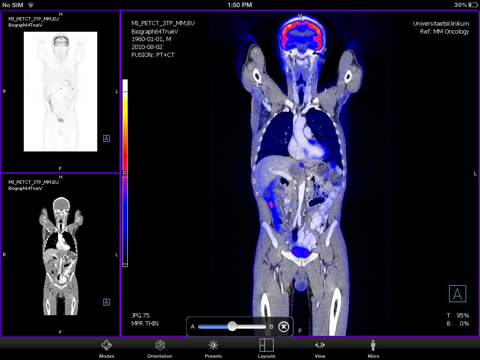
Task: Click the PET color lookup bar
Action: (x=125, y=173)
